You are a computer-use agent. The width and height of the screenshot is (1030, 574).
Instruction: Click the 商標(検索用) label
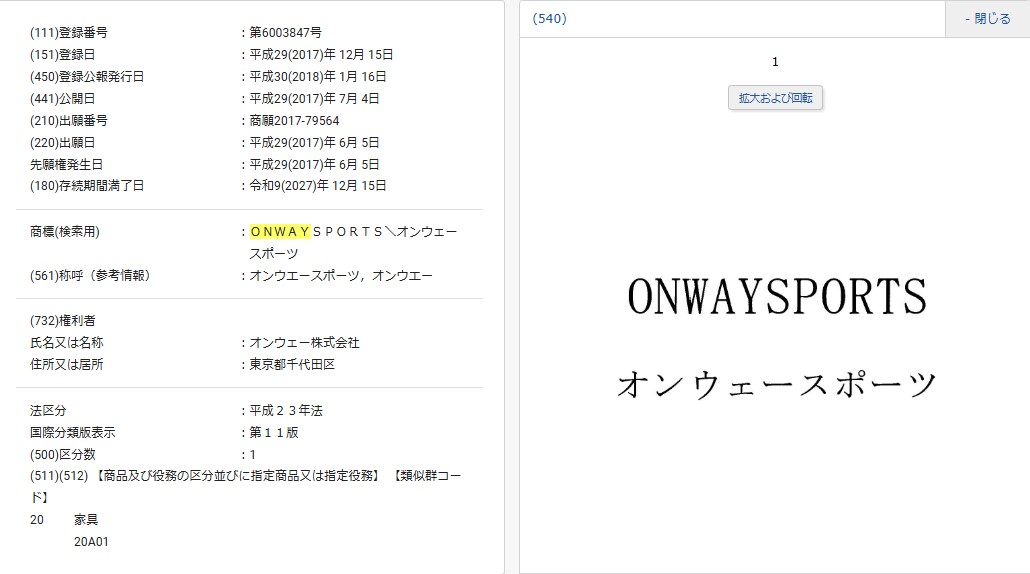coord(64,232)
